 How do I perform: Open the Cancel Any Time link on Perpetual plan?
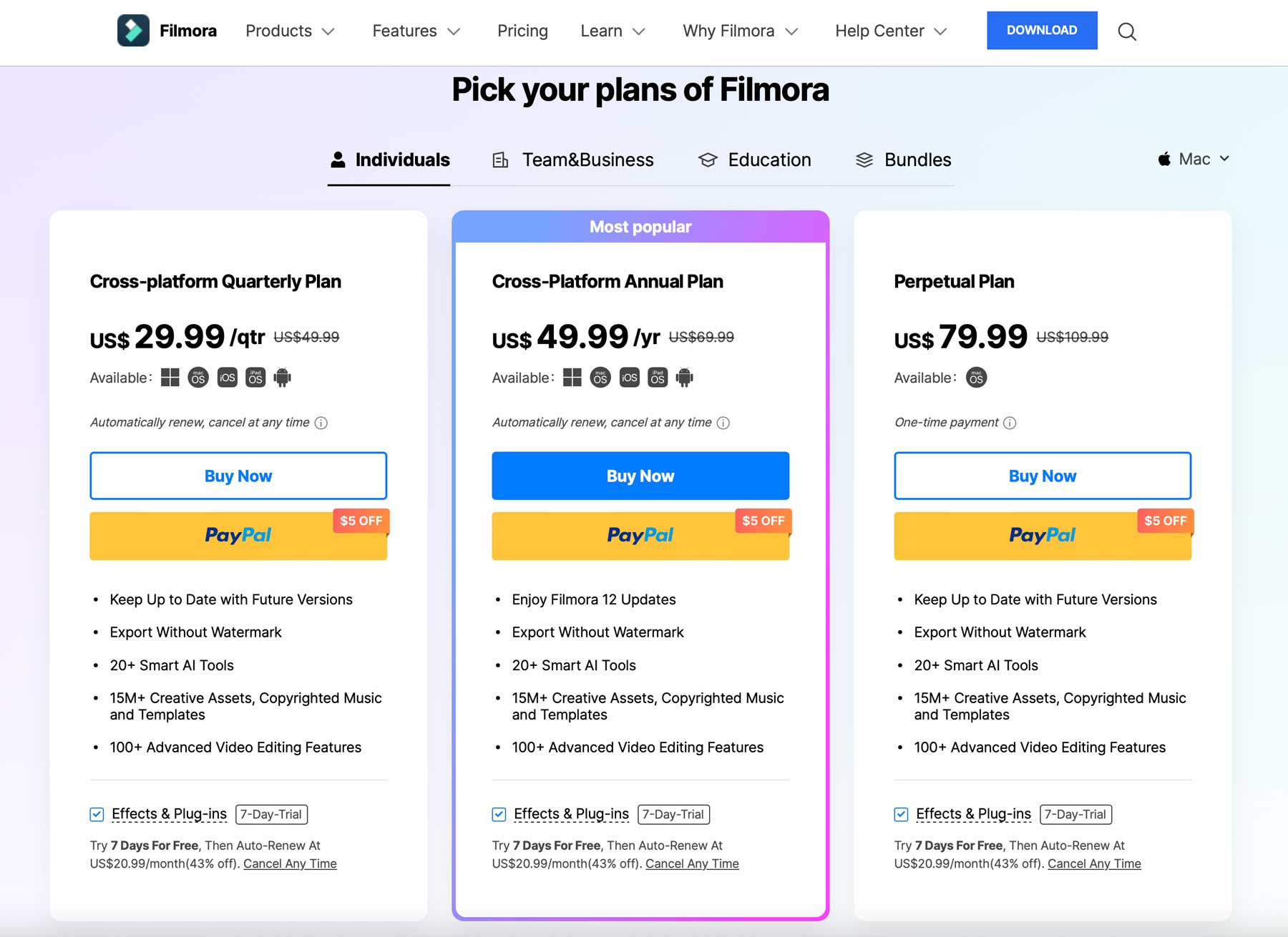point(1093,863)
